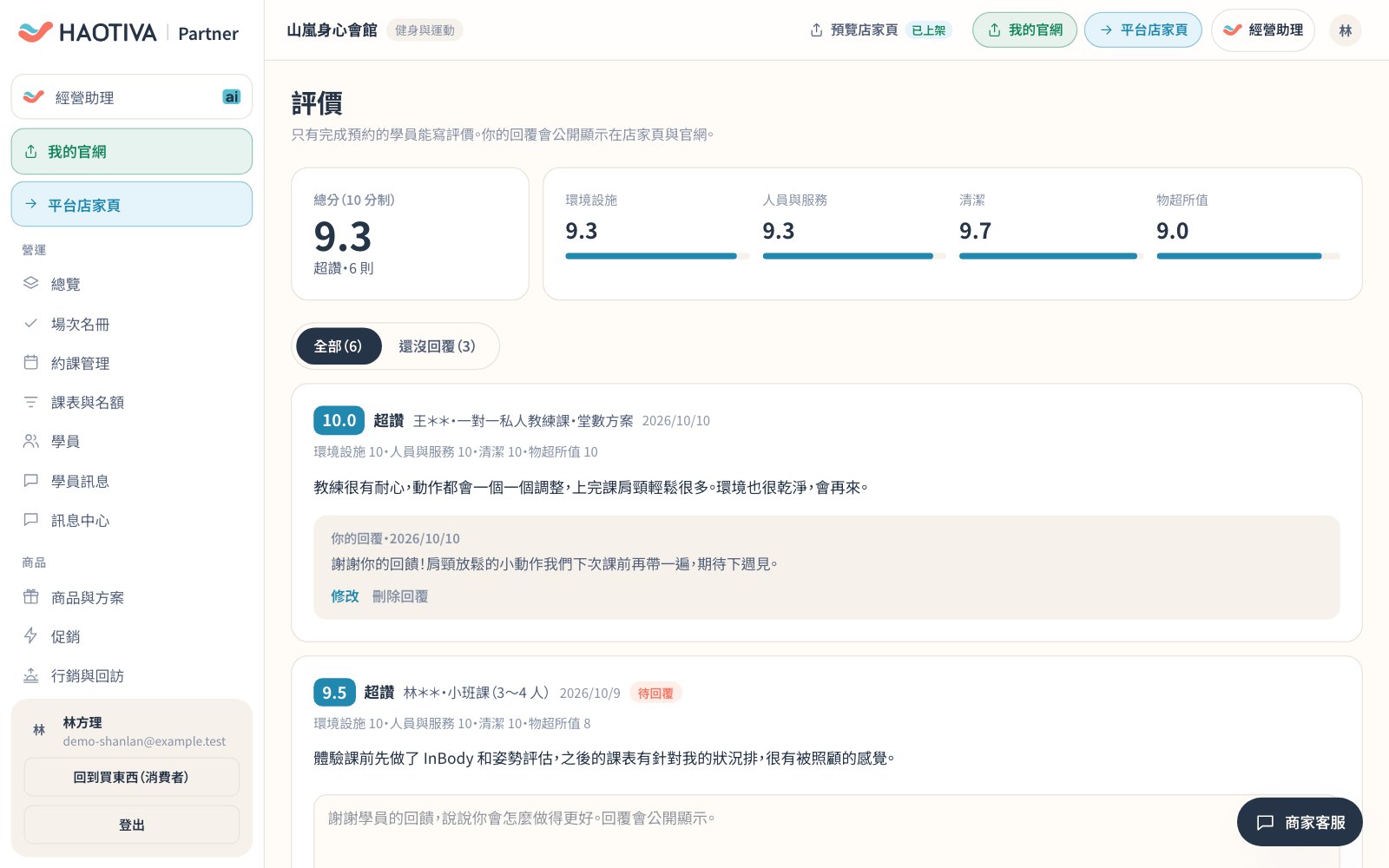Click 行銷與回訪 icon in sidebar
Screen dimensions: 1389x868
tap(31, 674)
